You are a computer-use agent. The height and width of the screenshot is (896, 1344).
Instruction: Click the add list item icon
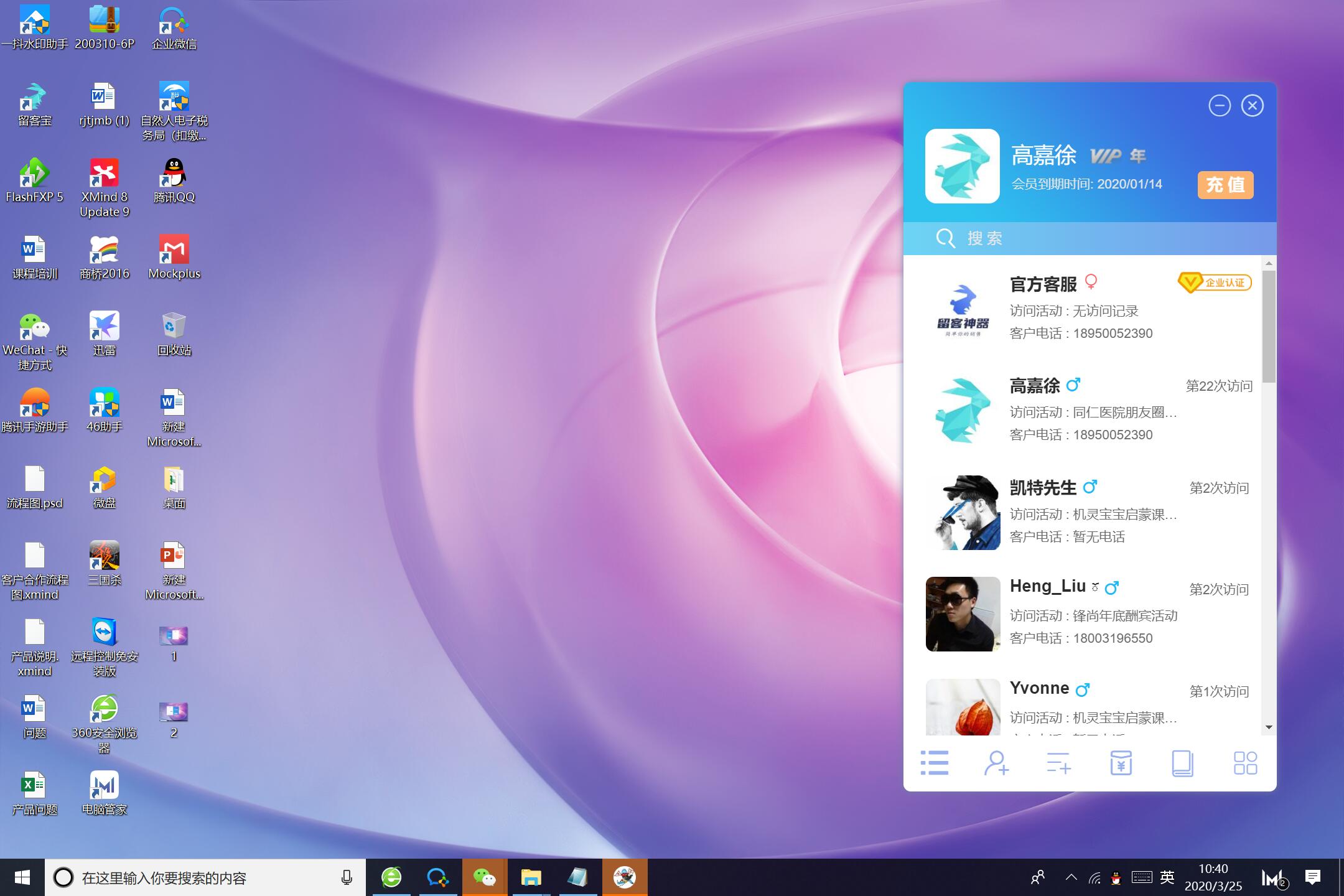coord(1058,763)
